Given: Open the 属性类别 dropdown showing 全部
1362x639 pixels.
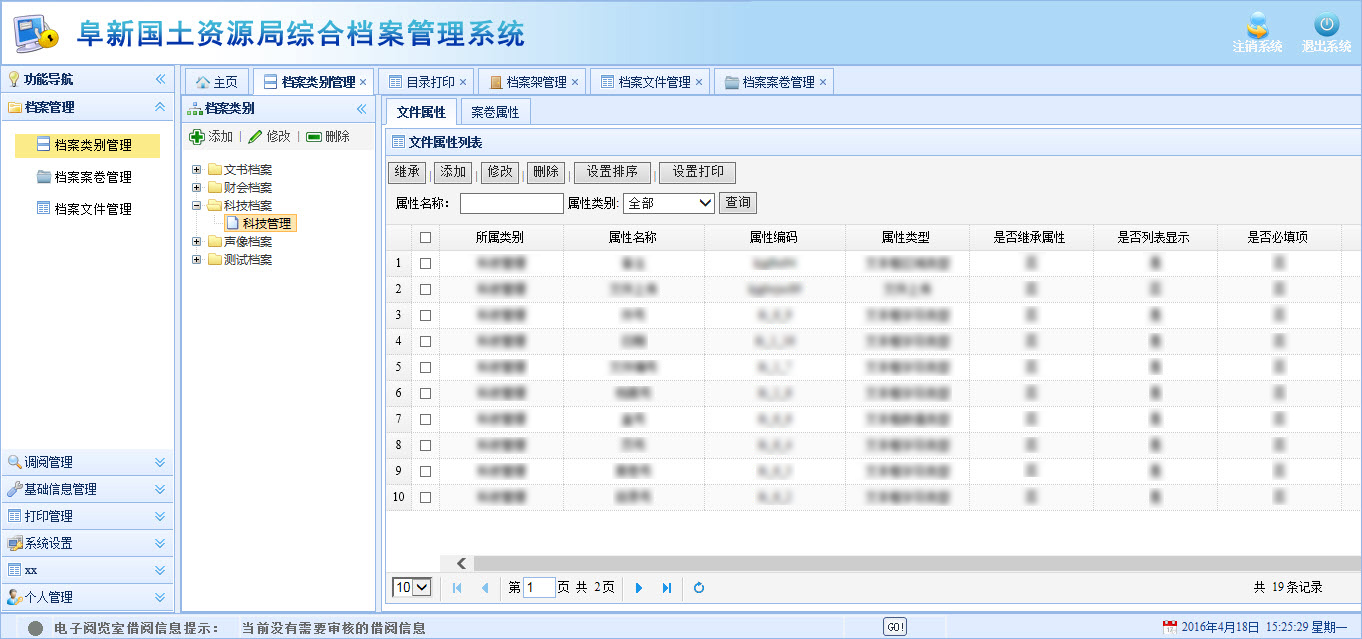Looking at the screenshot, I should (668, 203).
